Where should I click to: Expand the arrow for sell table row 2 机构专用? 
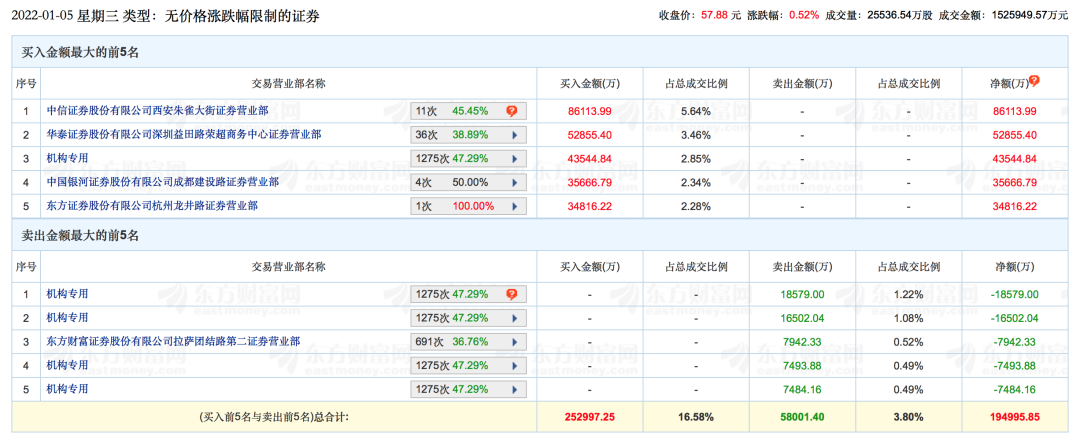click(x=514, y=318)
